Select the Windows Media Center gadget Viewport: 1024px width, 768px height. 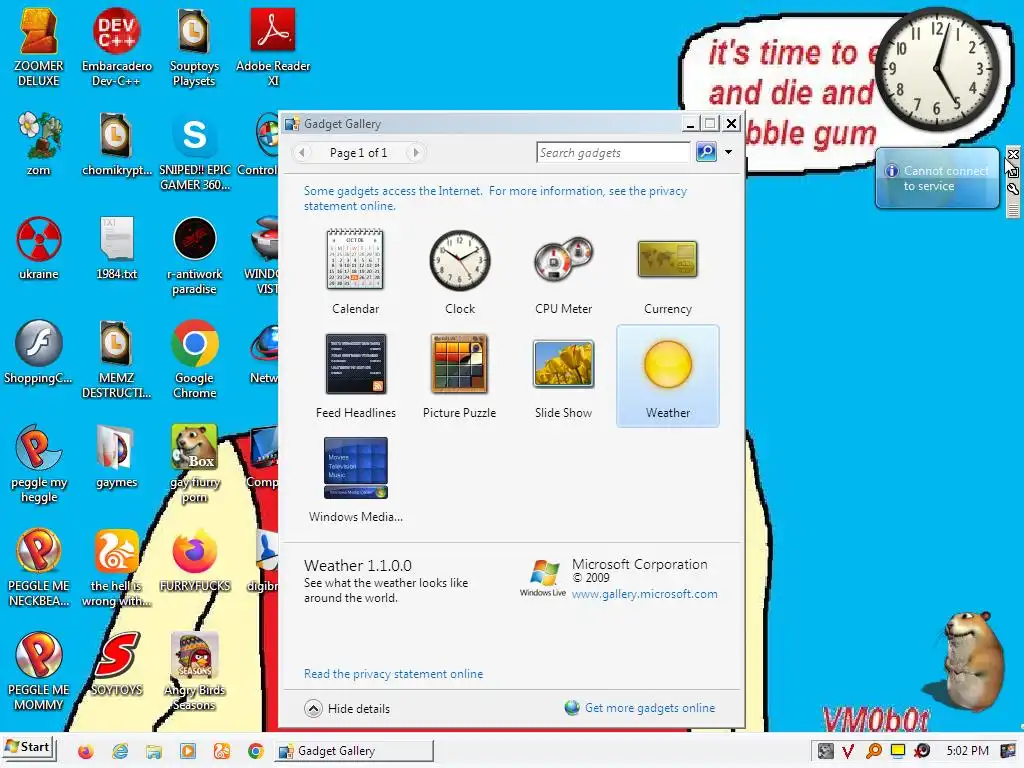click(x=355, y=480)
